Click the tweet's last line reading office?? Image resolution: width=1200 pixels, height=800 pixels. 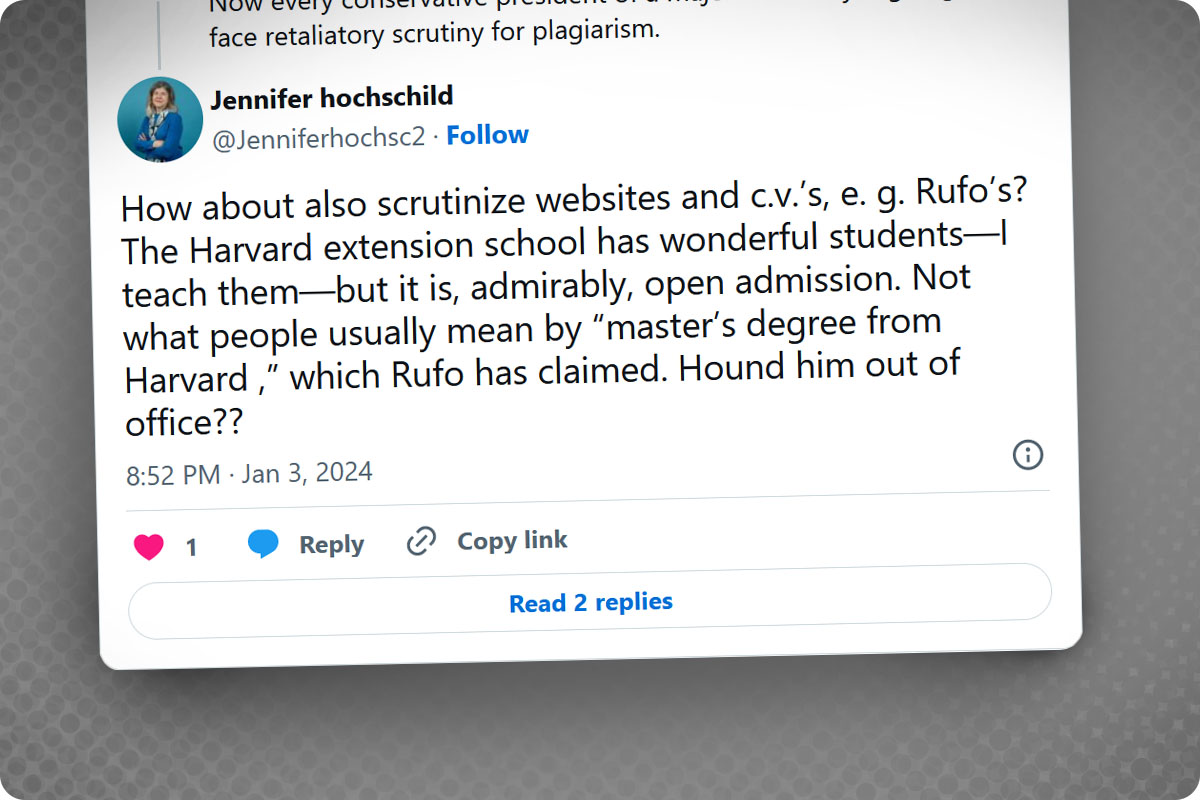click(184, 424)
